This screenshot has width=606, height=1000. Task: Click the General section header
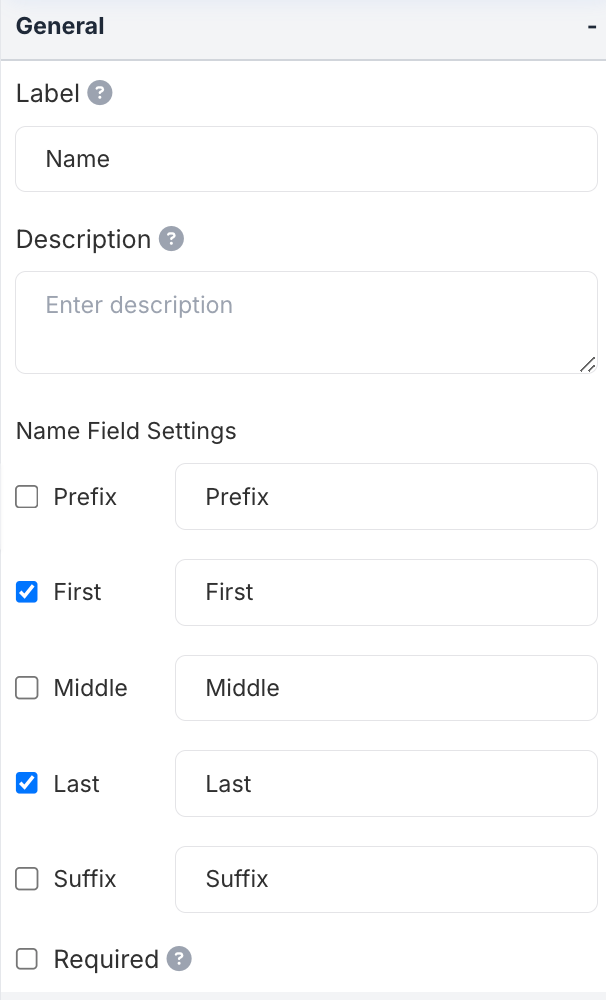61,27
